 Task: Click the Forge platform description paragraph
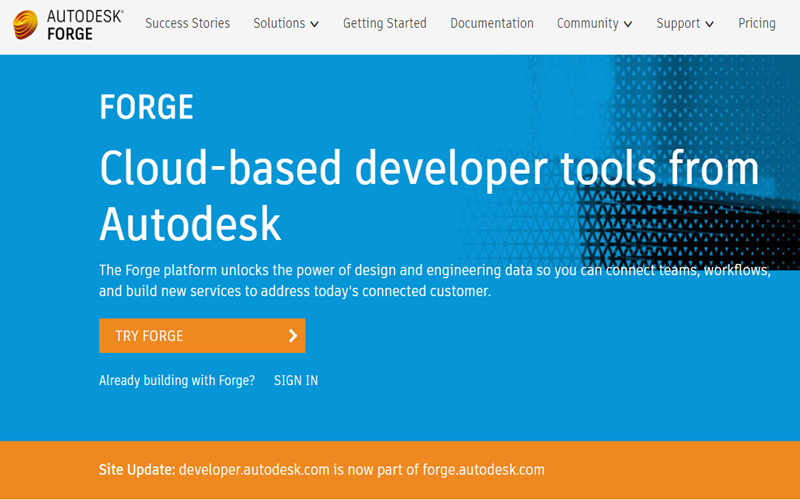[435, 281]
